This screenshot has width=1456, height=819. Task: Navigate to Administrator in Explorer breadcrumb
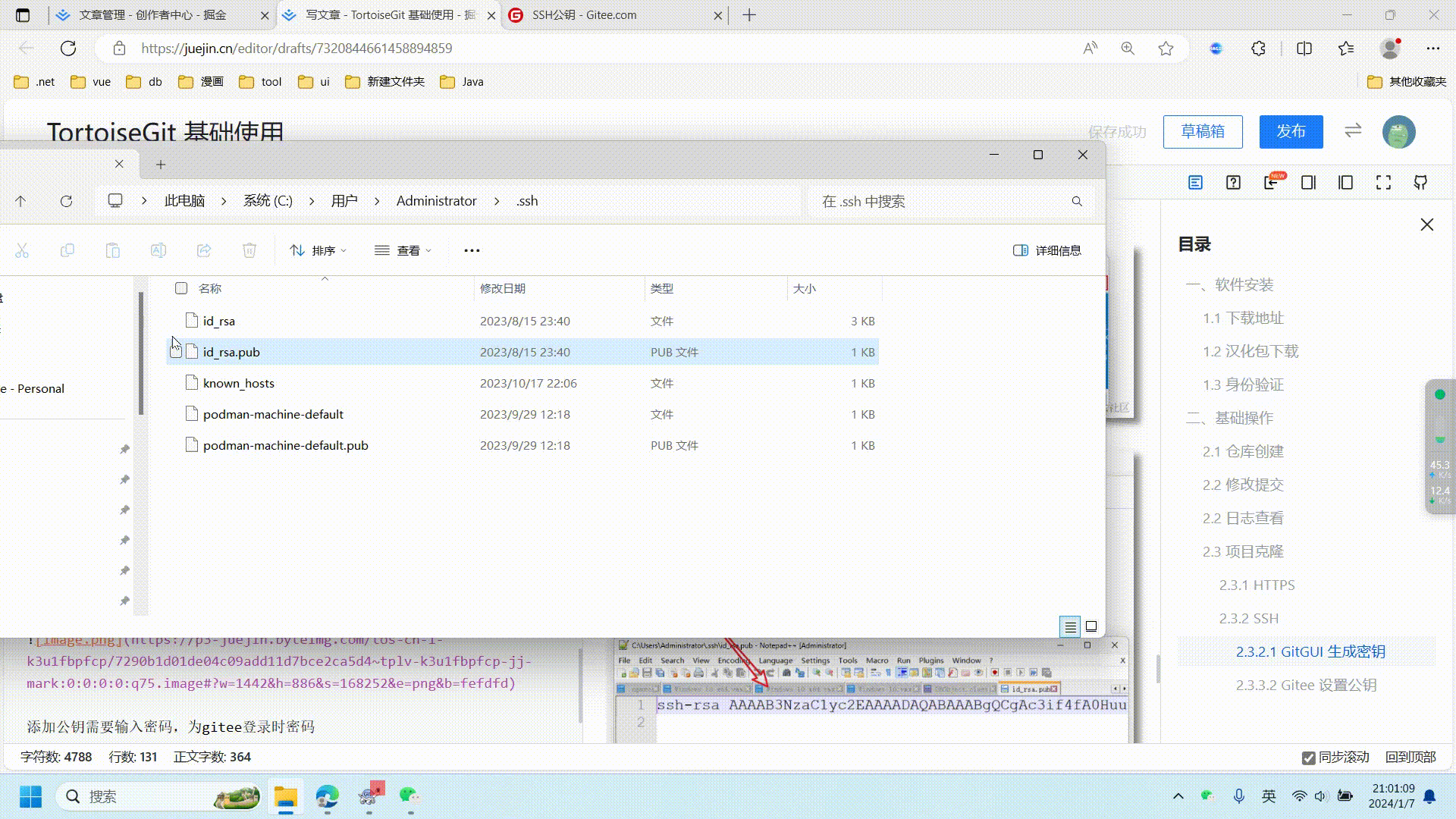click(436, 201)
